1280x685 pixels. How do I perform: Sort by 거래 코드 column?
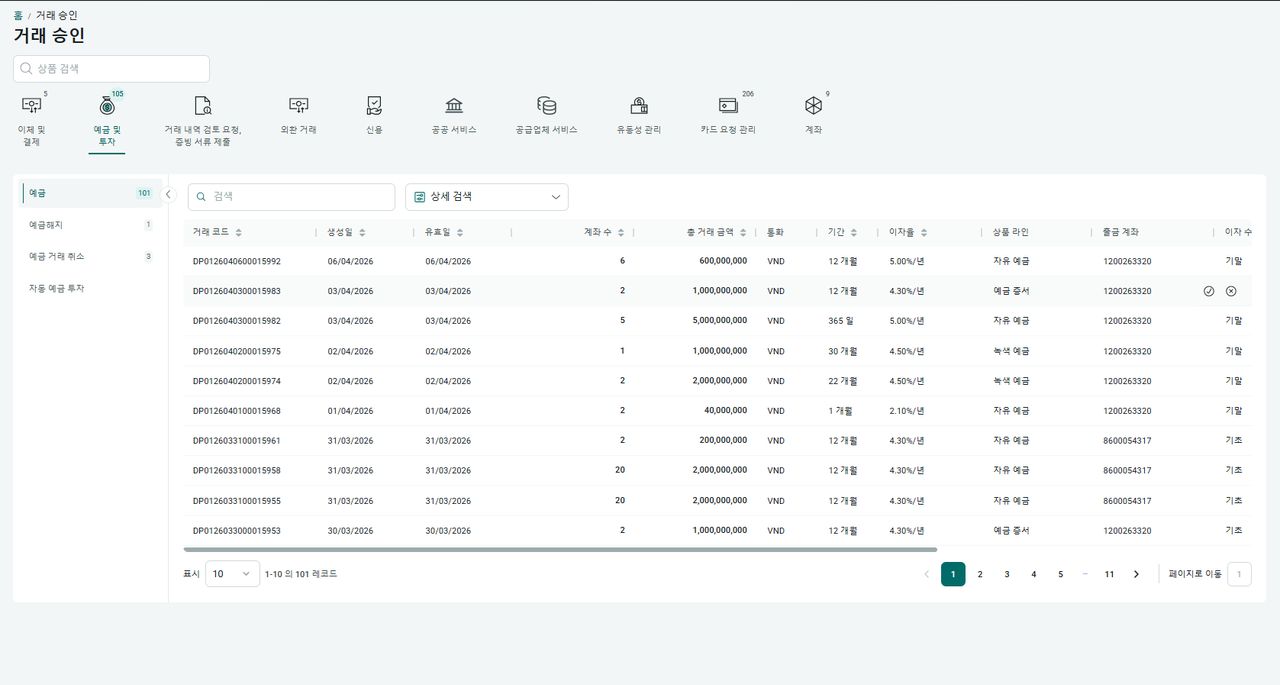(x=239, y=232)
